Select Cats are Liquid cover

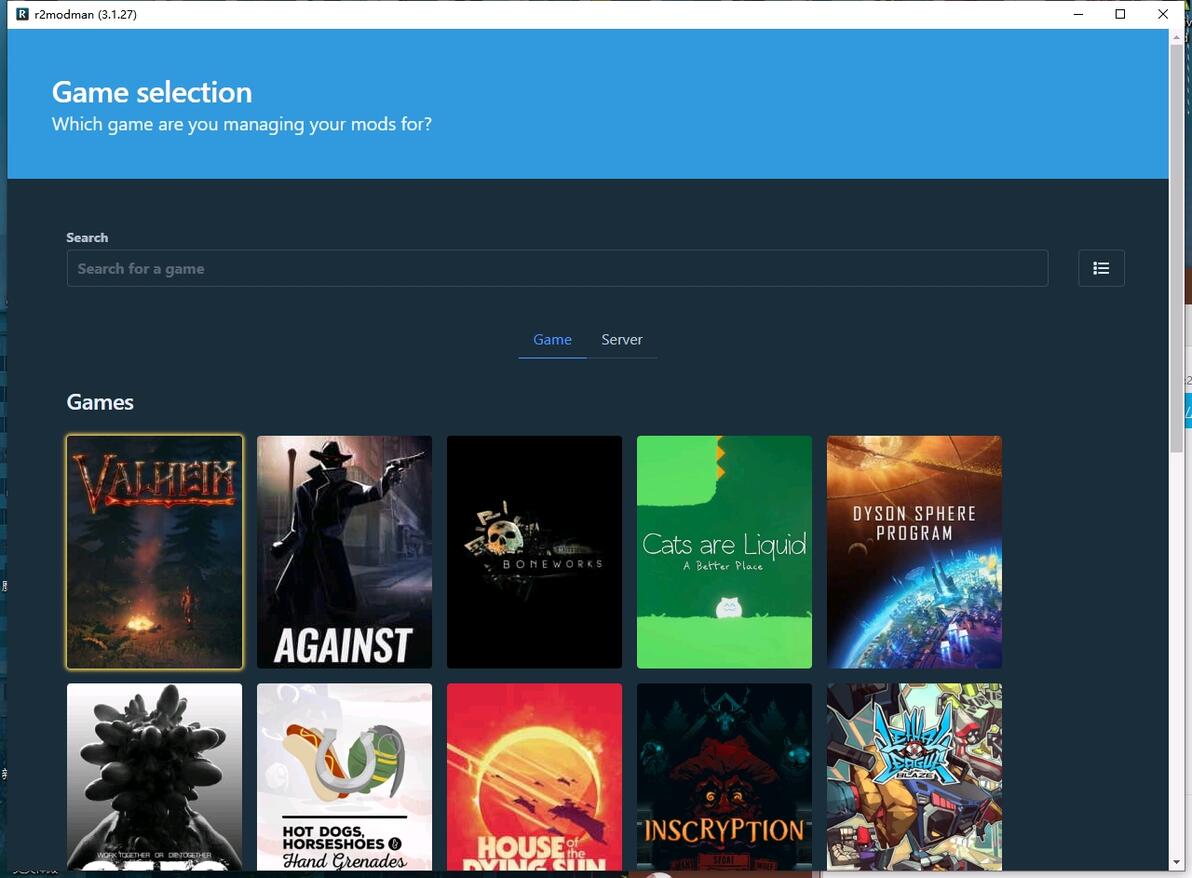tap(724, 552)
